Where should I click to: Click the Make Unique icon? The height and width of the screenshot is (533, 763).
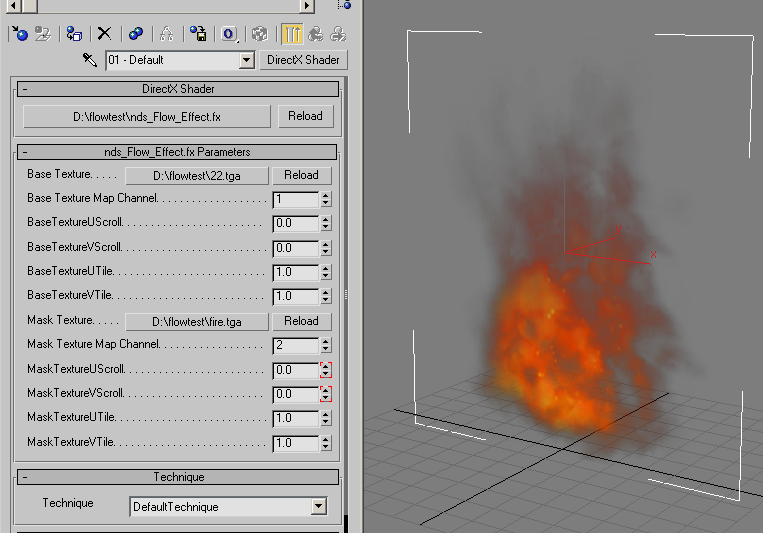coord(166,34)
